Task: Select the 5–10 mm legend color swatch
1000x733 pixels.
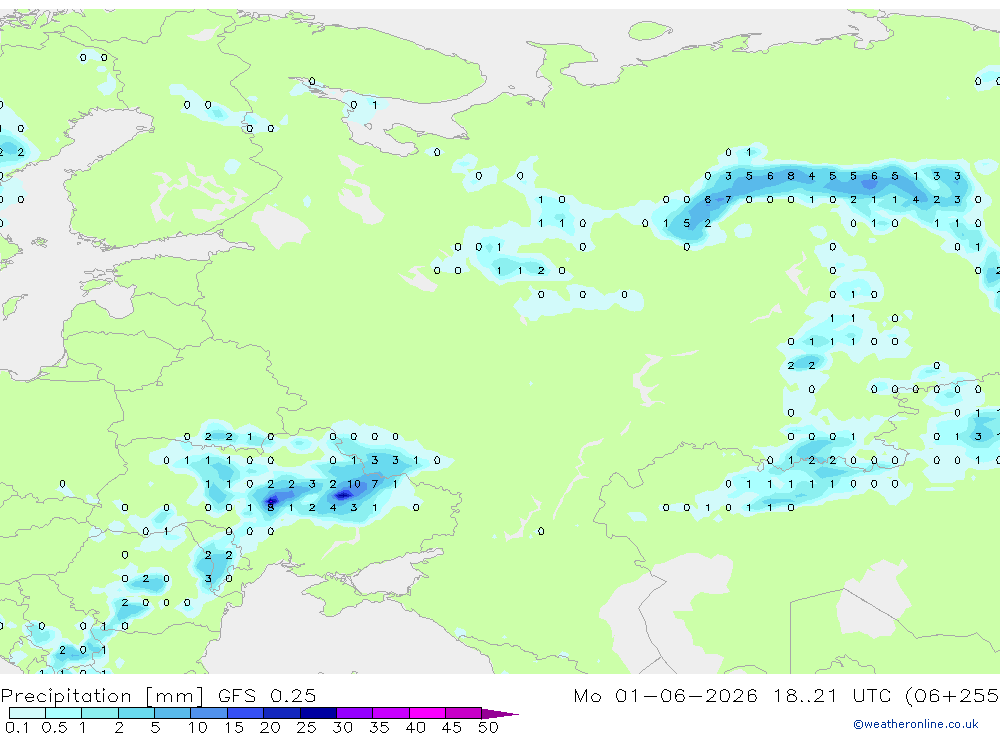Action: [172, 713]
